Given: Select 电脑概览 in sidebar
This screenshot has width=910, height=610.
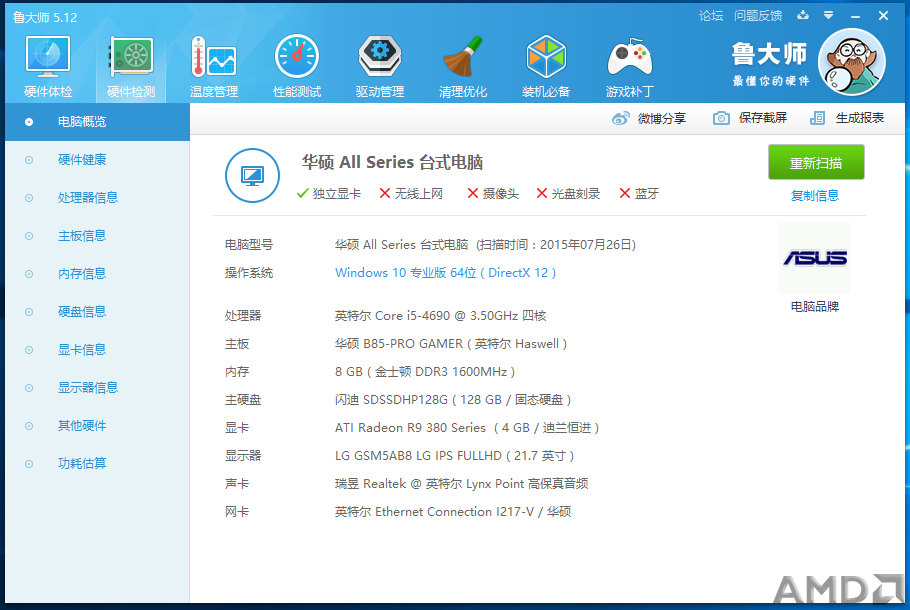Looking at the screenshot, I should pos(98,122).
